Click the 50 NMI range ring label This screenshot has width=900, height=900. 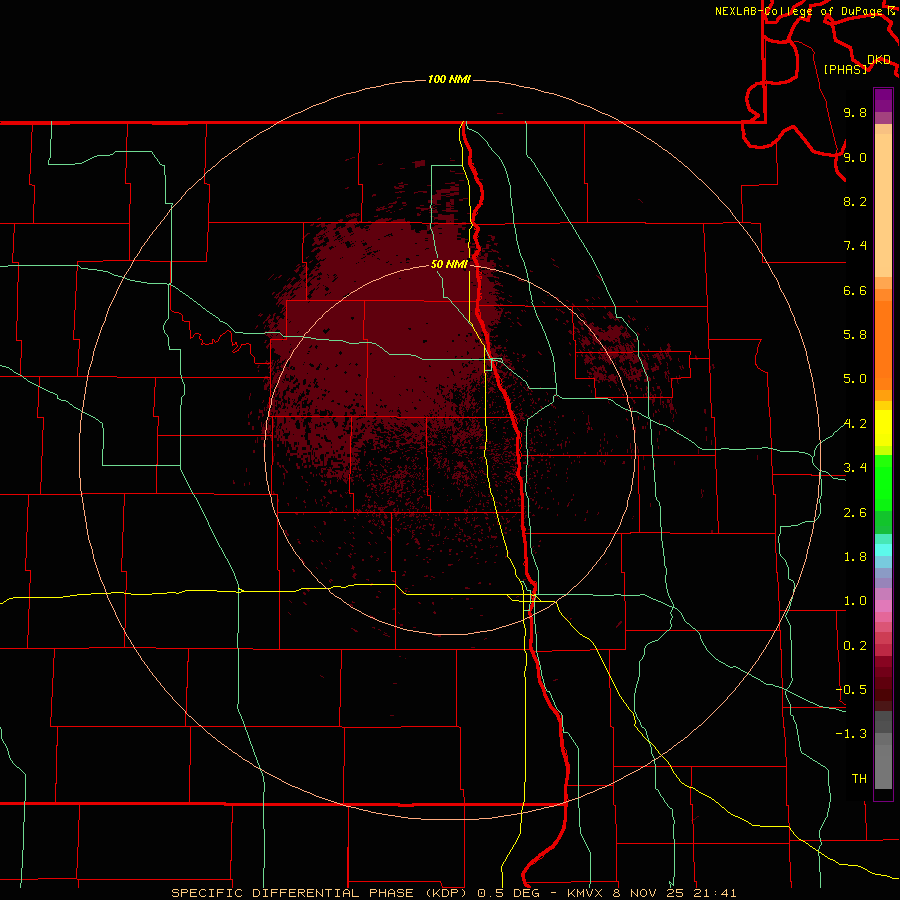point(449,265)
